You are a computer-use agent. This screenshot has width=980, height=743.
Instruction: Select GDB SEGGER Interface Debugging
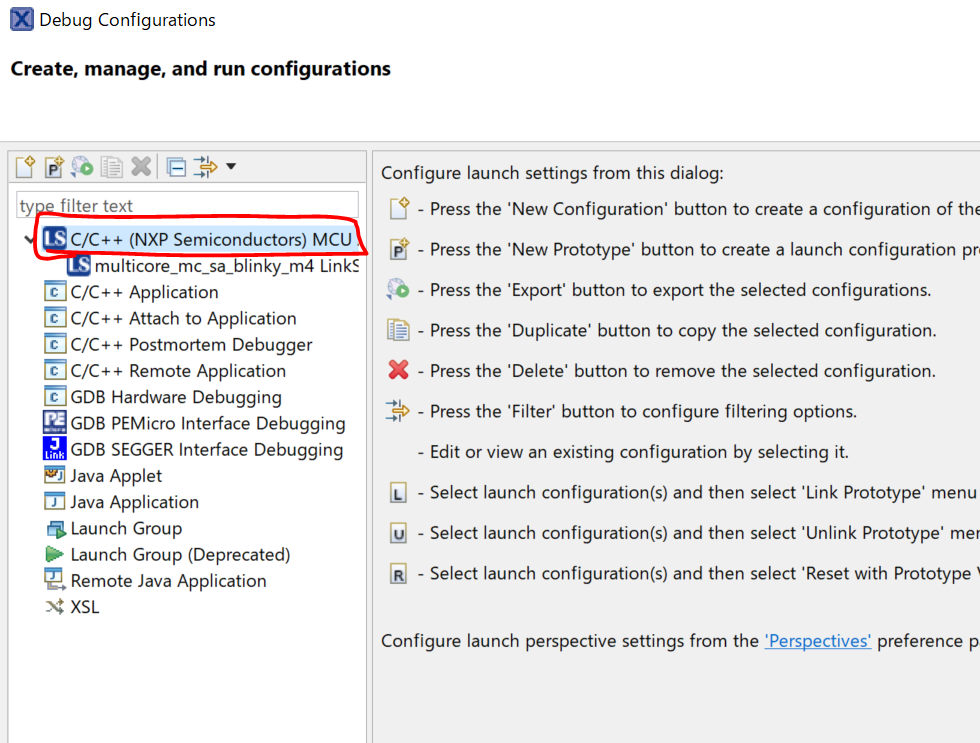[x=207, y=449]
